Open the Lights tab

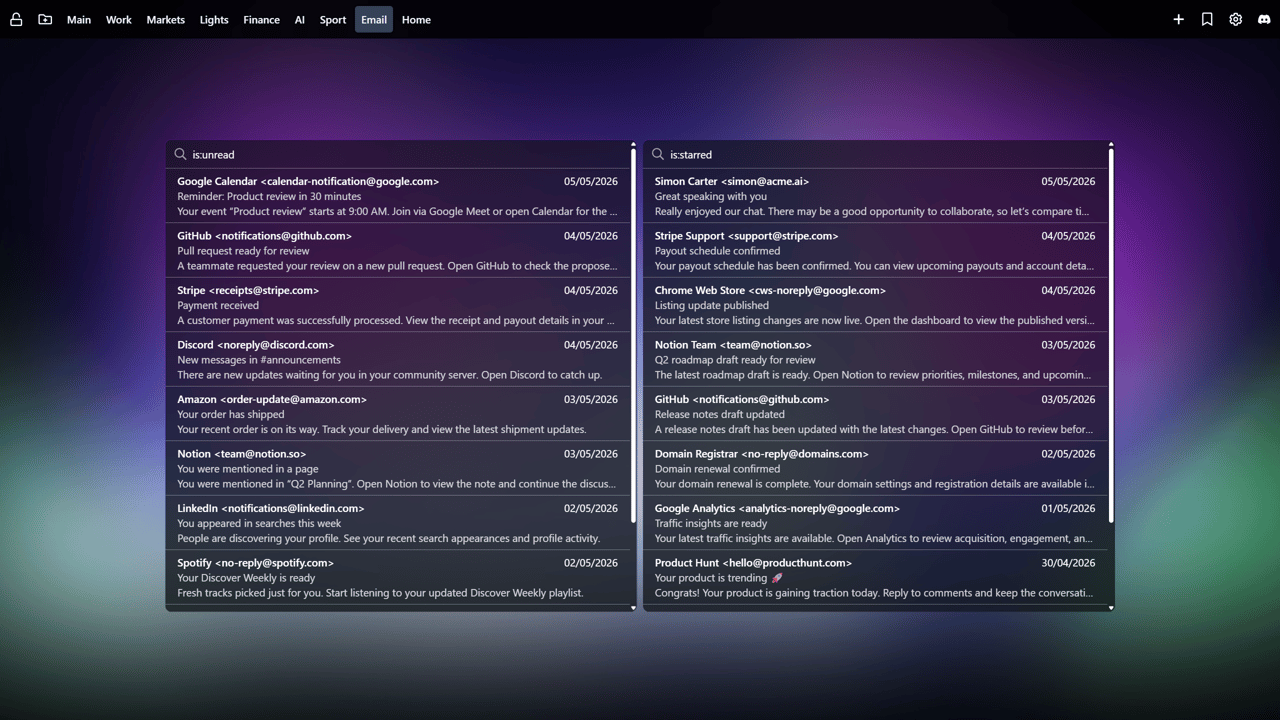tap(214, 19)
